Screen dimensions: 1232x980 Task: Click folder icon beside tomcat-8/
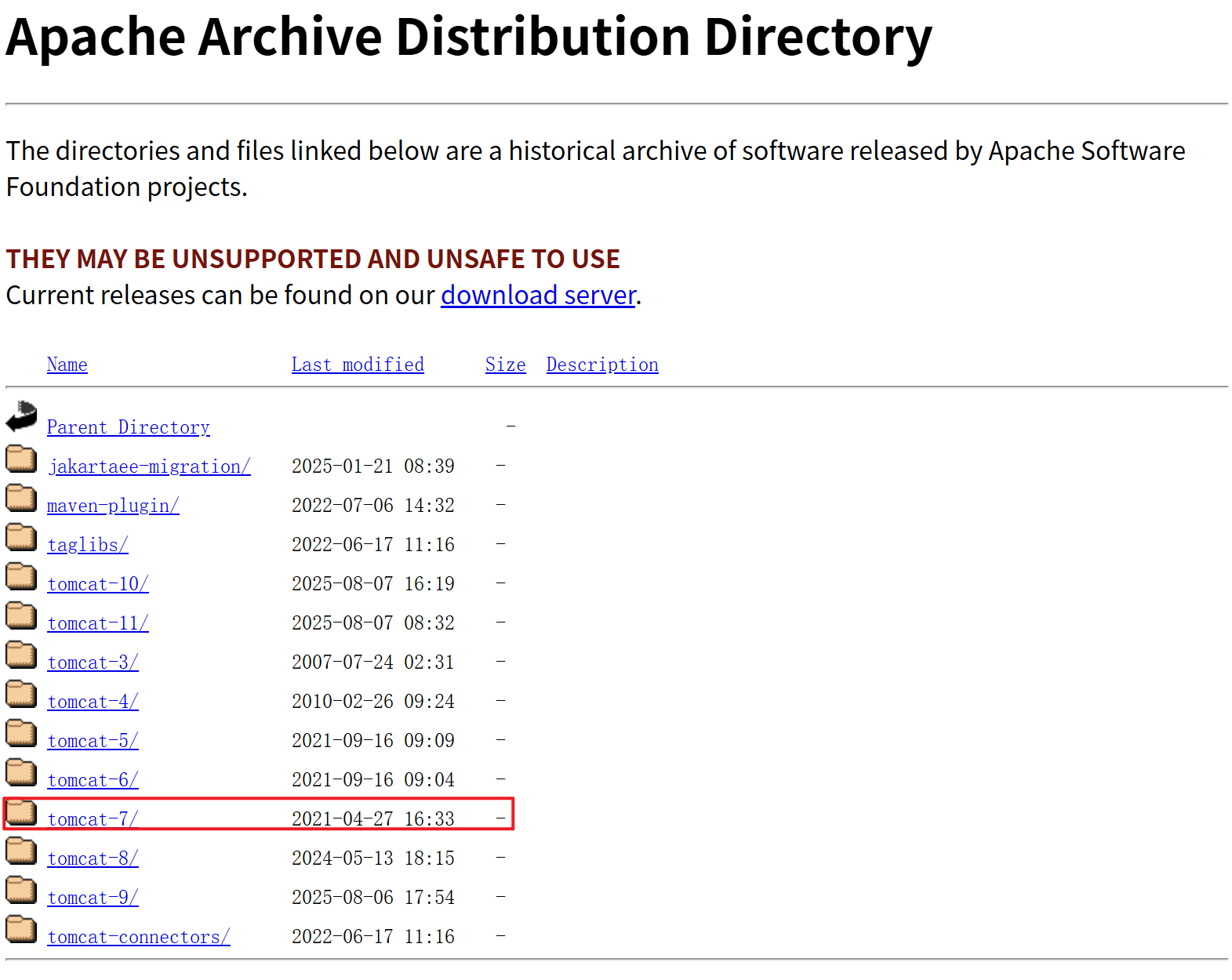(21, 851)
